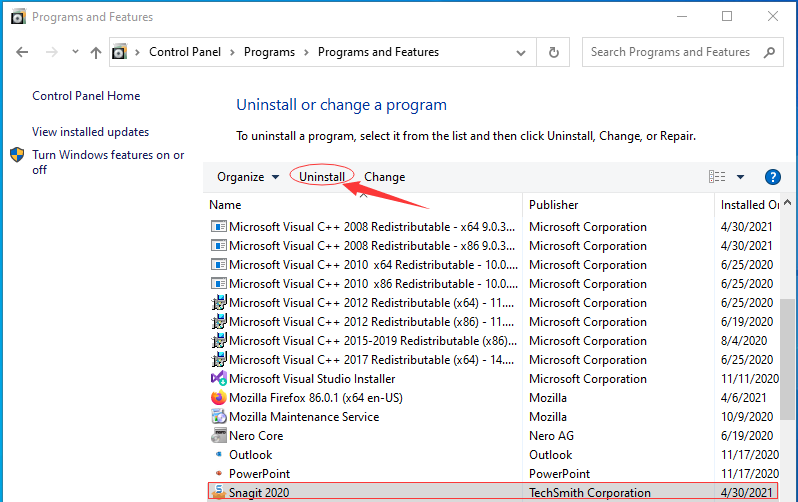Select the Outlook program name
This screenshot has height=502, width=798.
pyautogui.click(x=250, y=455)
